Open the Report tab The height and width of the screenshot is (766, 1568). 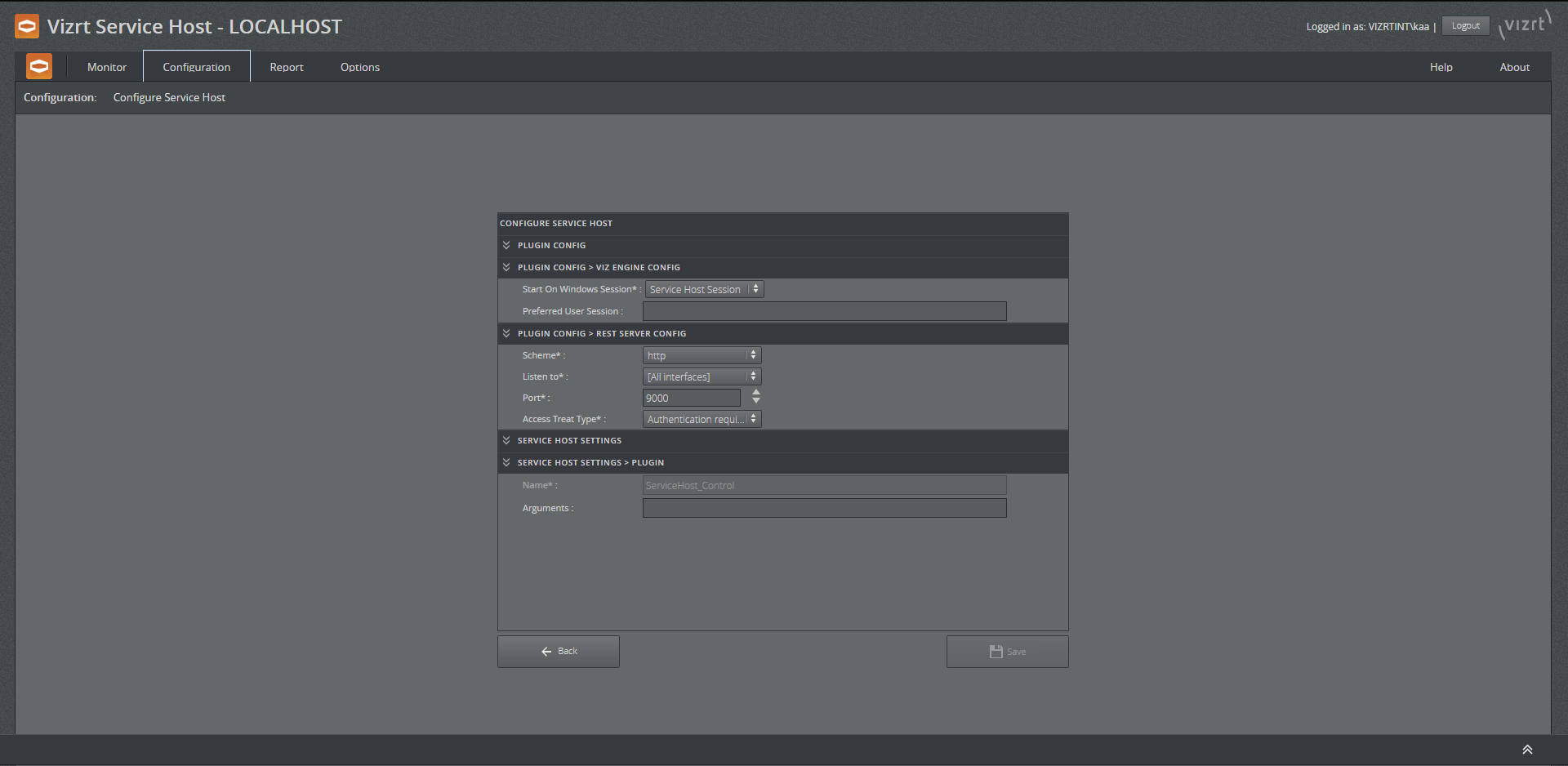pyautogui.click(x=287, y=67)
